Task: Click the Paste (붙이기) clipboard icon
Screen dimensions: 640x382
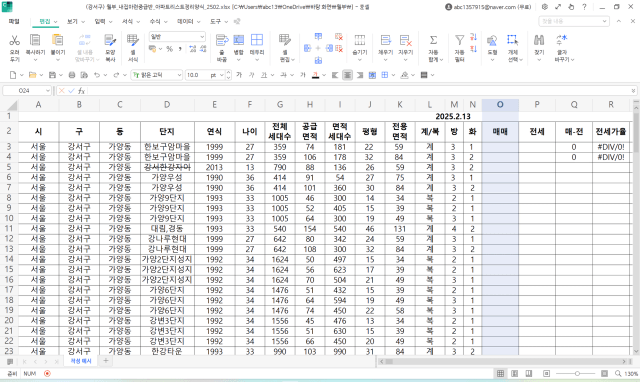Action: (x=58, y=40)
